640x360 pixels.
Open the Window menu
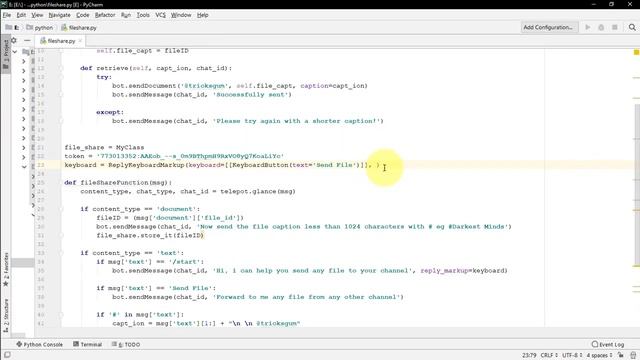click(x=181, y=15)
